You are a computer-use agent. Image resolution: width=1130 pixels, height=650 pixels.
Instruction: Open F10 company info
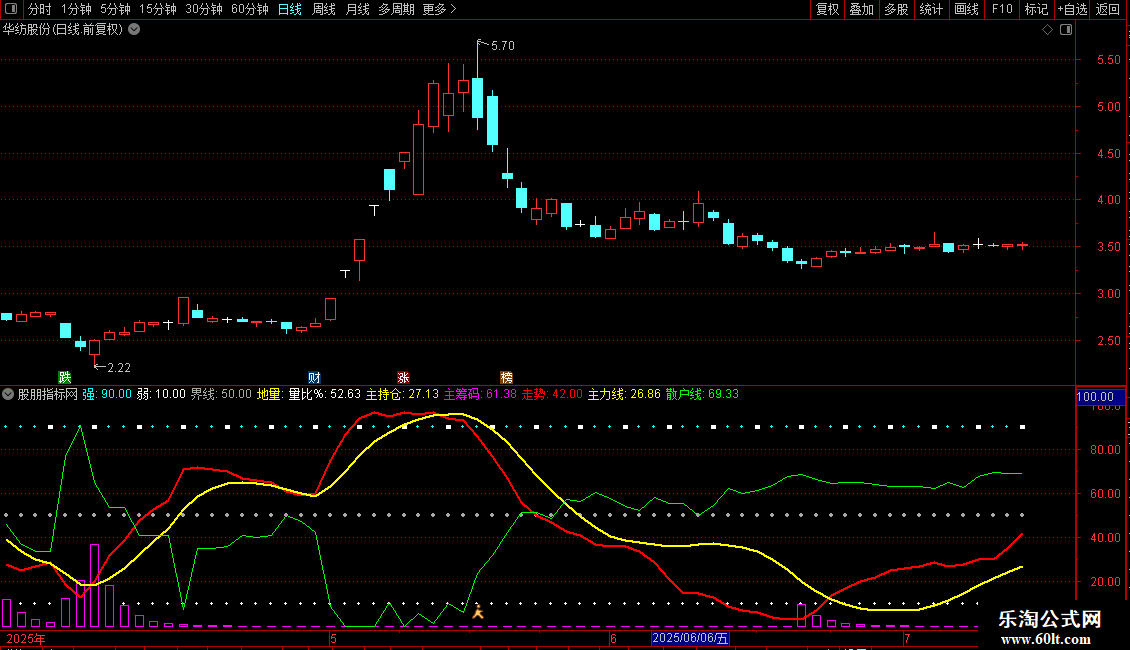pos(1002,9)
